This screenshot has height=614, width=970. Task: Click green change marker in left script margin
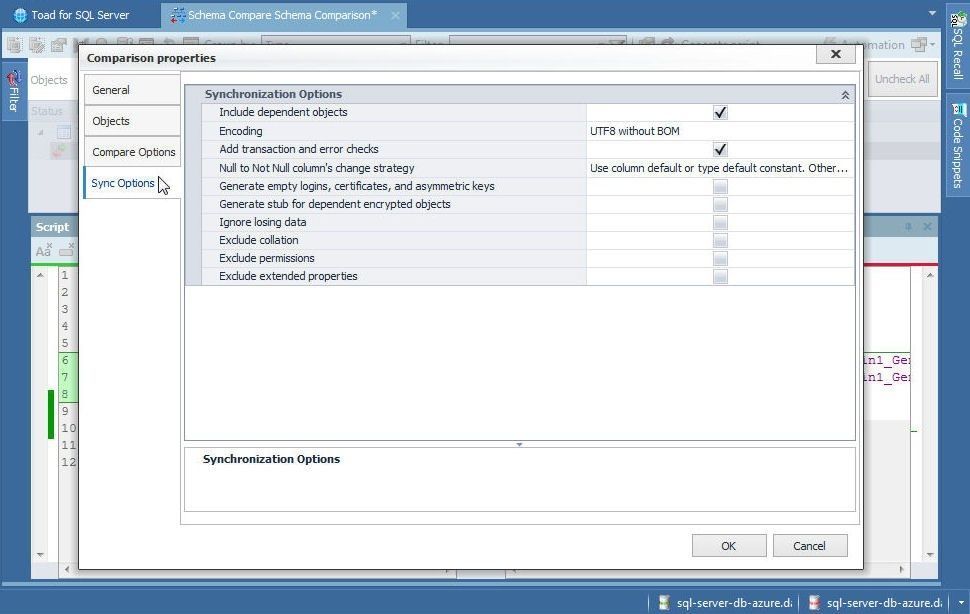51,414
